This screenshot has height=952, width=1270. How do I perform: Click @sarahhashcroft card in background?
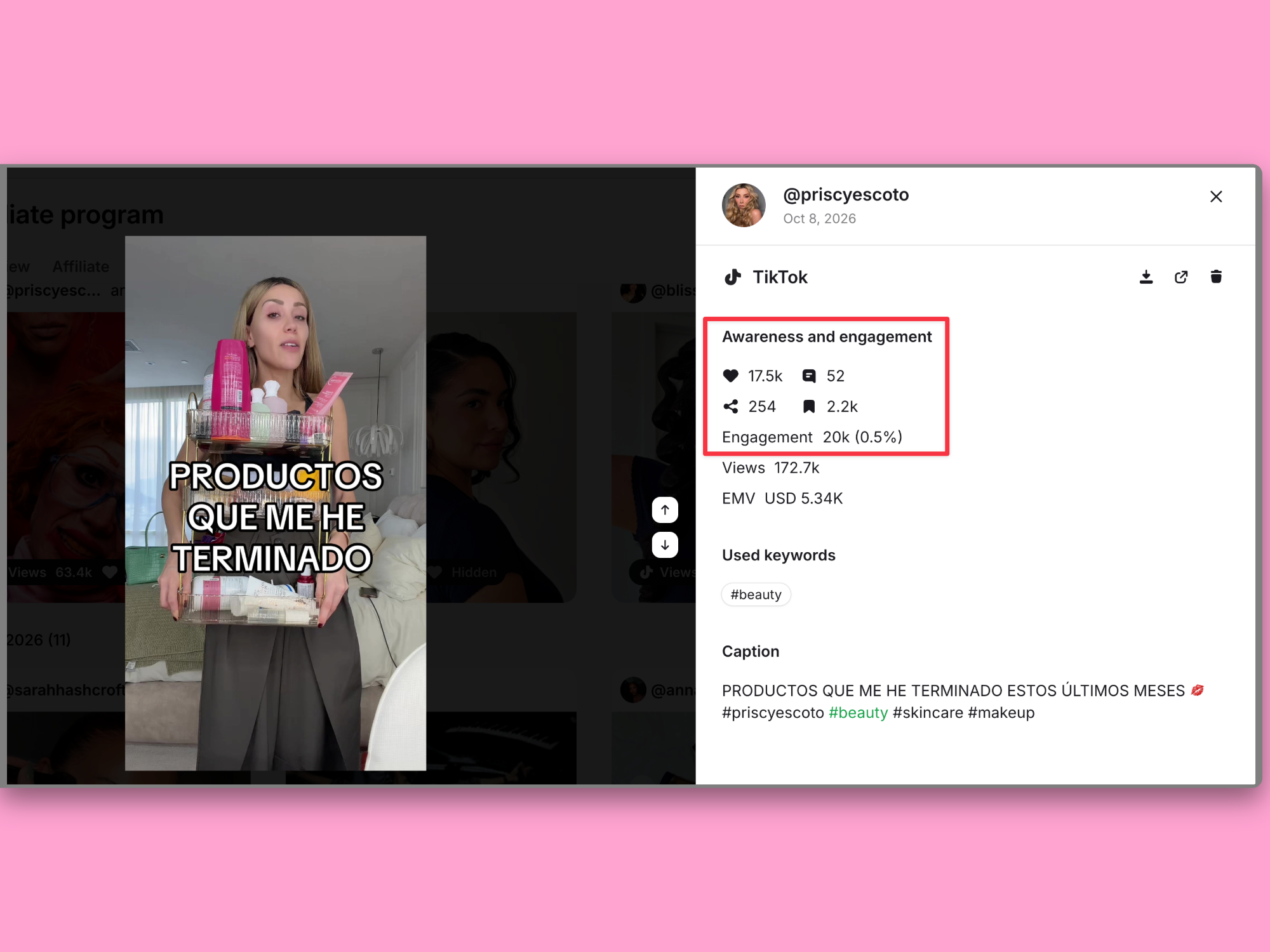(66, 690)
